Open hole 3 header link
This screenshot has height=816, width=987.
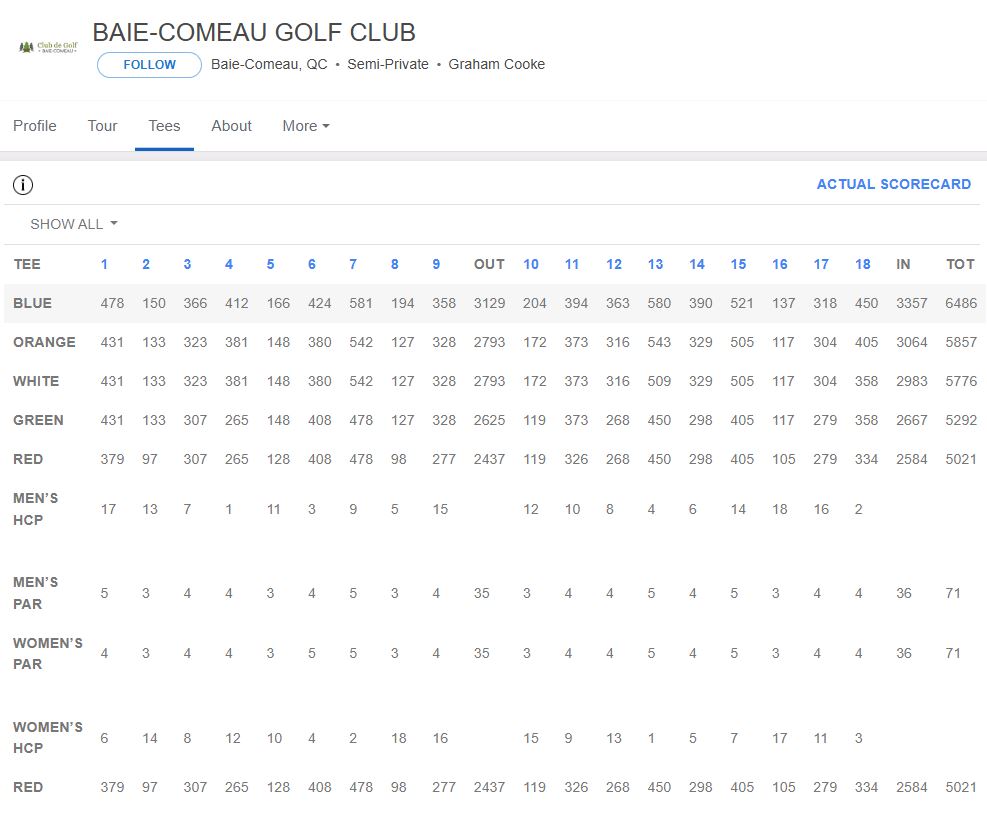tap(187, 264)
